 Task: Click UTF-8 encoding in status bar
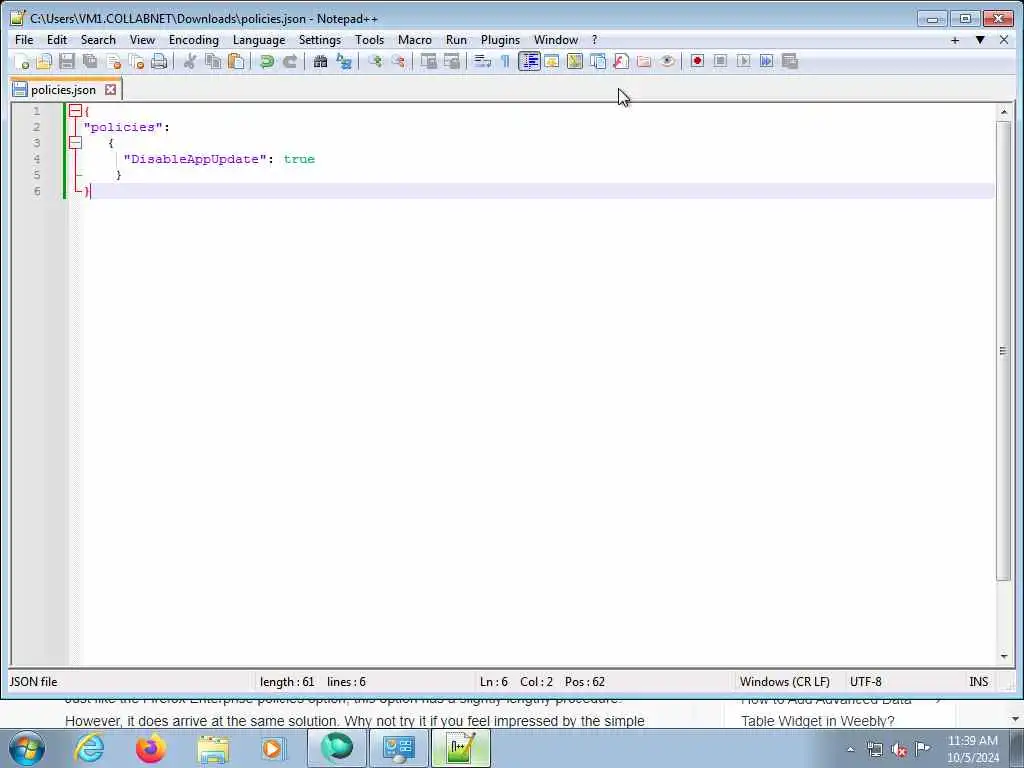pos(865,682)
